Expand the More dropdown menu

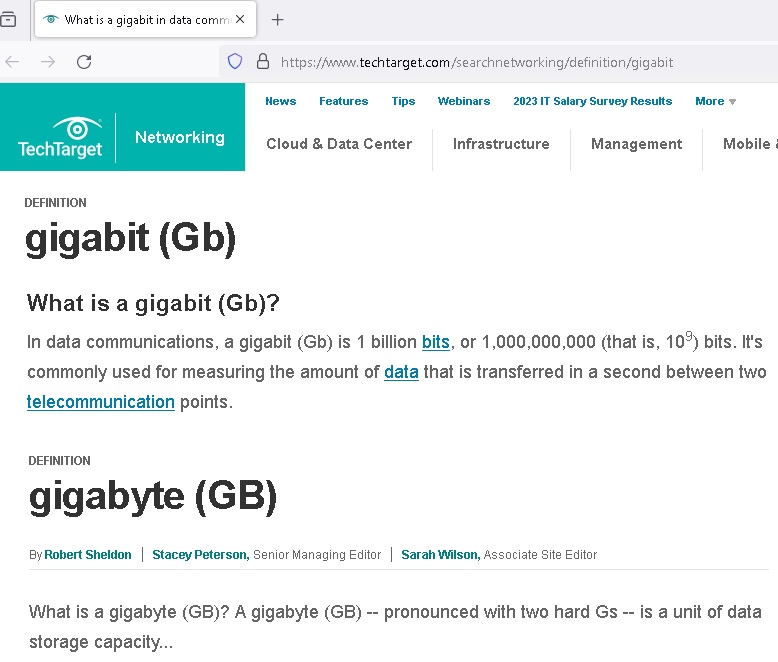pos(715,101)
